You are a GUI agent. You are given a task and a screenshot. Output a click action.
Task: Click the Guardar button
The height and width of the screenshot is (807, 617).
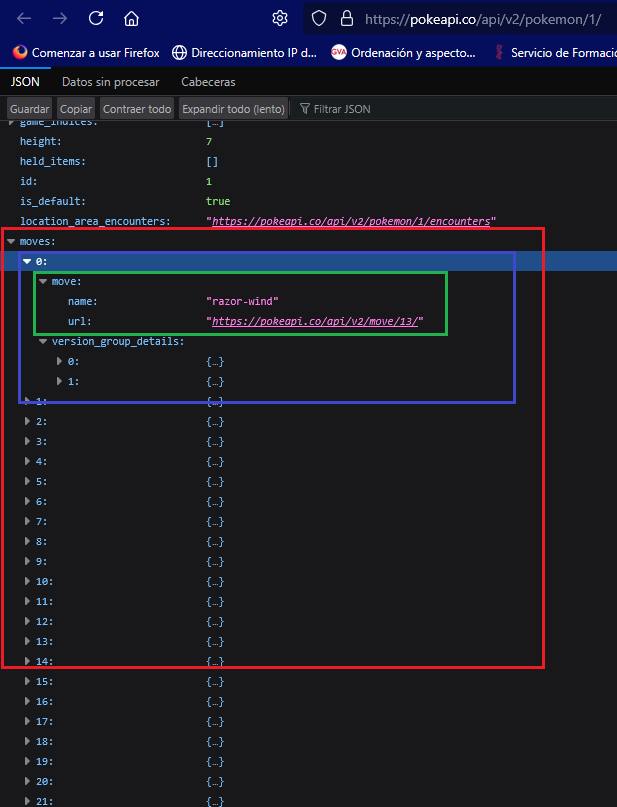click(x=30, y=109)
